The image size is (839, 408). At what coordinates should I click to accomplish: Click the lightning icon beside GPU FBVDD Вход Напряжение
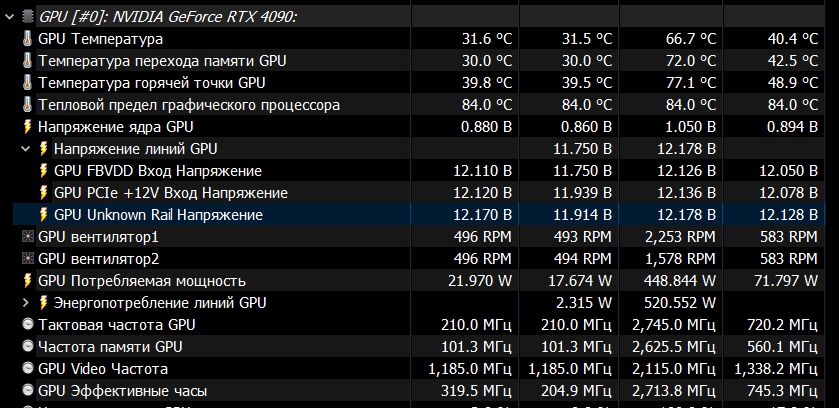pos(43,171)
